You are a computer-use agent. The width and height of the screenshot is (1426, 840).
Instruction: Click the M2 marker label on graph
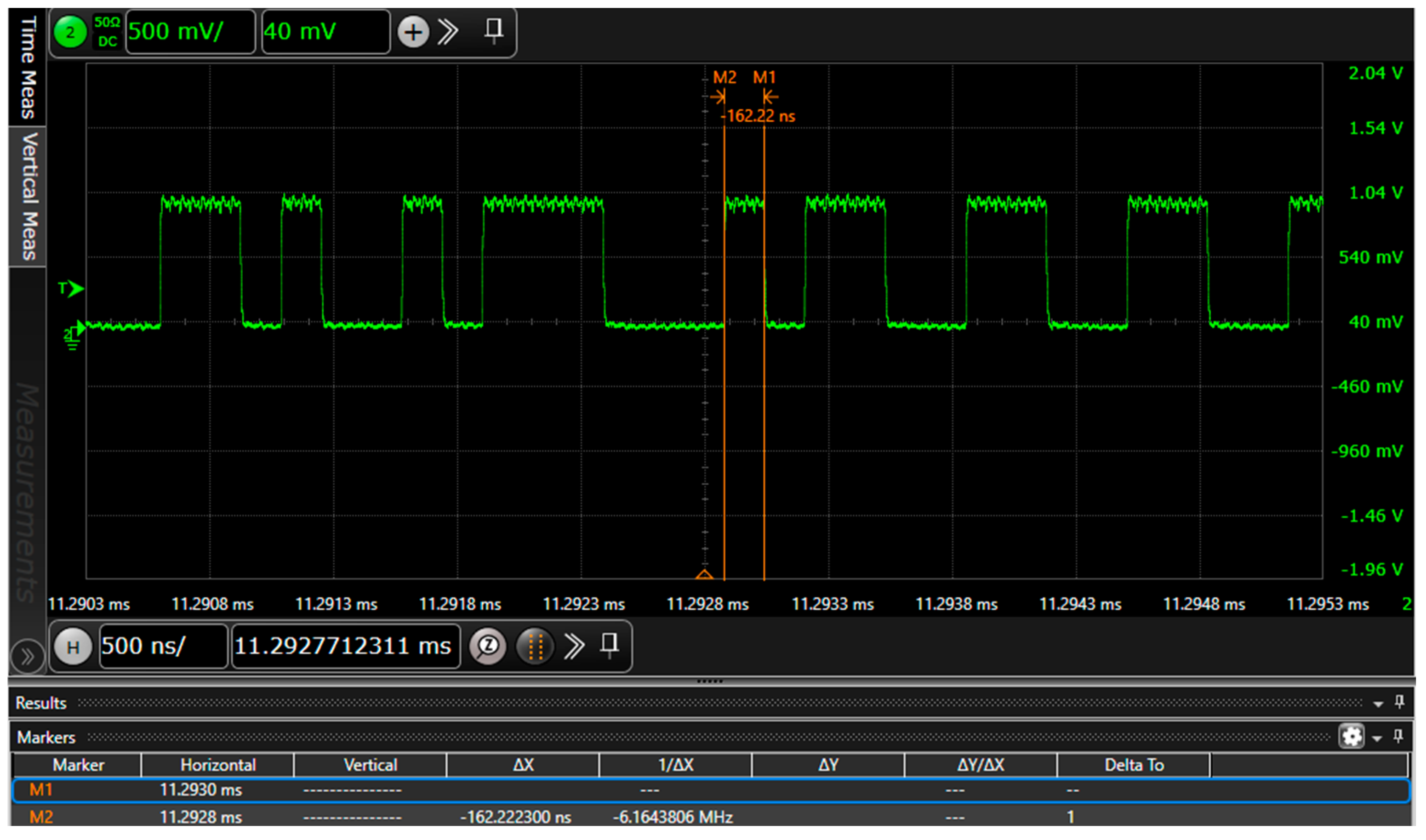724,77
